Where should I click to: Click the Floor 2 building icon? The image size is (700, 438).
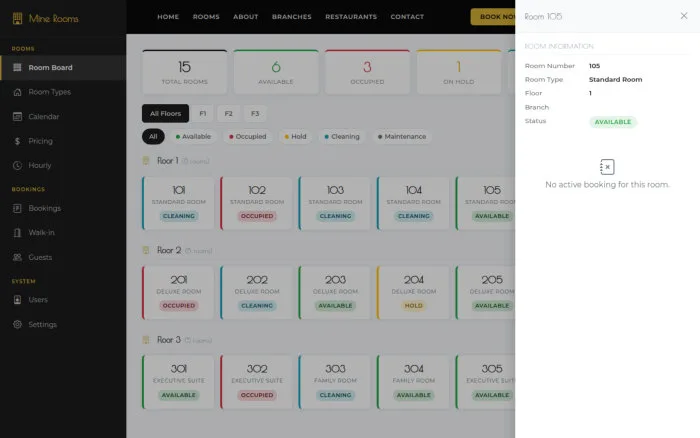pyautogui.click(x=146, y=250)
